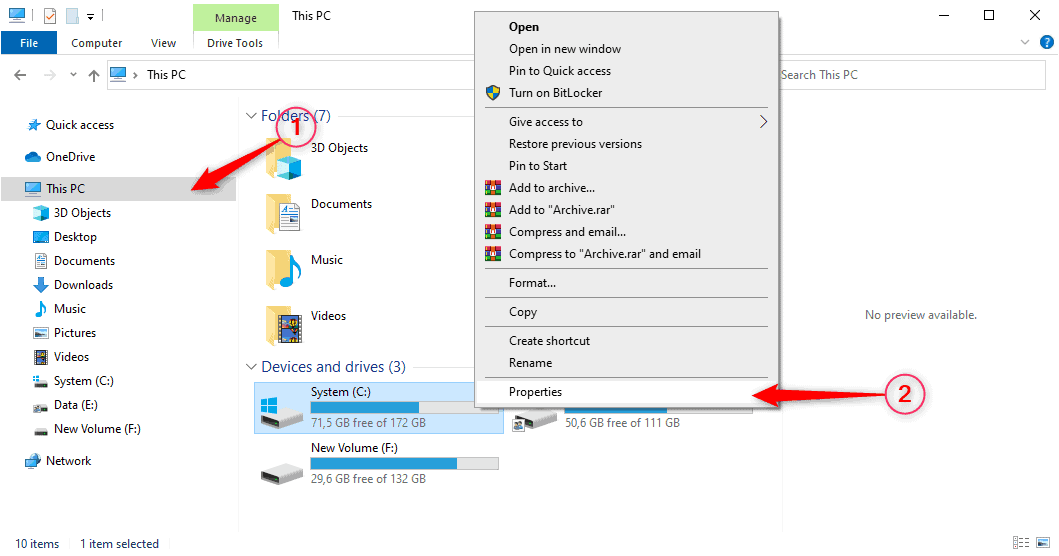Screen dimensions: 1059x556
Task: Select Quick access in navigation pane
Action: (80, 125)
